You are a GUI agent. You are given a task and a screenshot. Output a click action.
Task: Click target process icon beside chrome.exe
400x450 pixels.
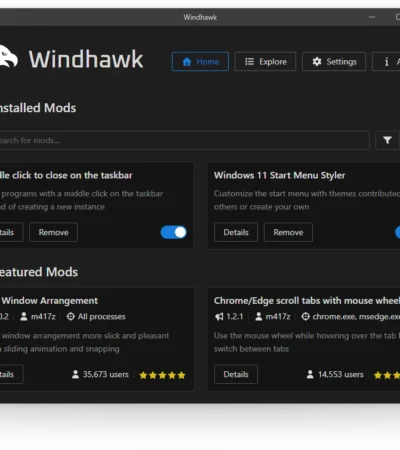coord(305,317)
